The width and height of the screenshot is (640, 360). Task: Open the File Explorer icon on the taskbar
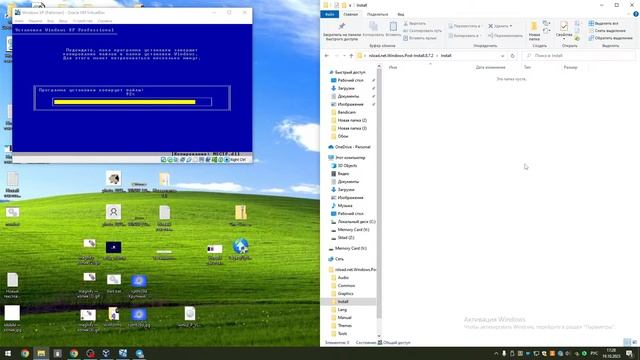pos(41,353)
